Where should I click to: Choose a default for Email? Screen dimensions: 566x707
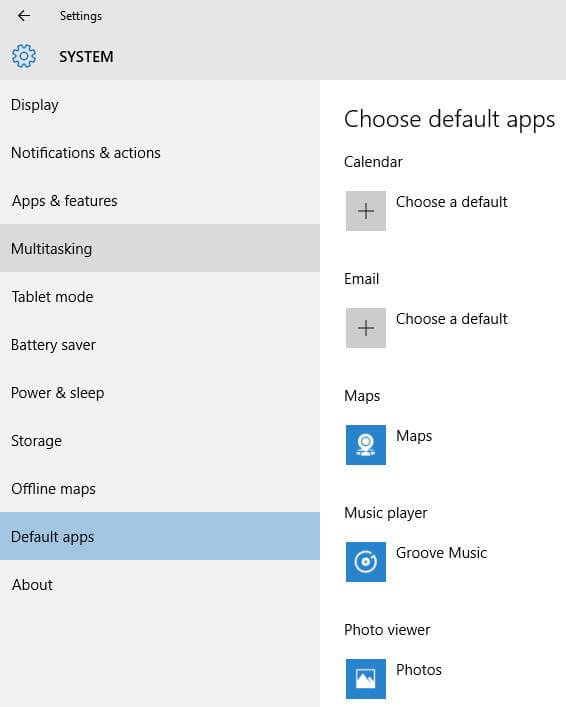click(451, 319)
